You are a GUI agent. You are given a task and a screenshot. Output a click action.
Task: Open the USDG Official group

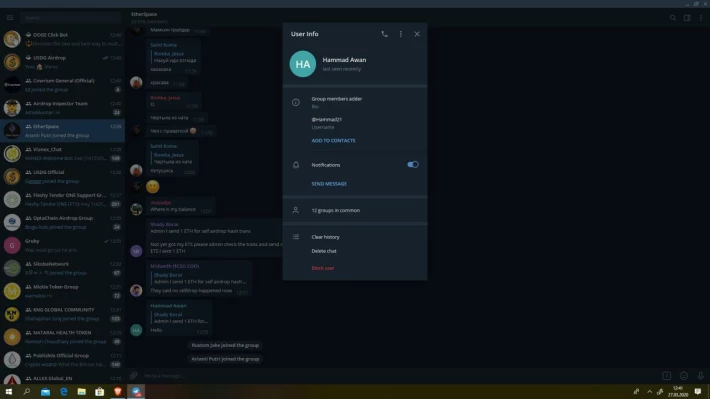pyautogui.click(x=62, y=177)
